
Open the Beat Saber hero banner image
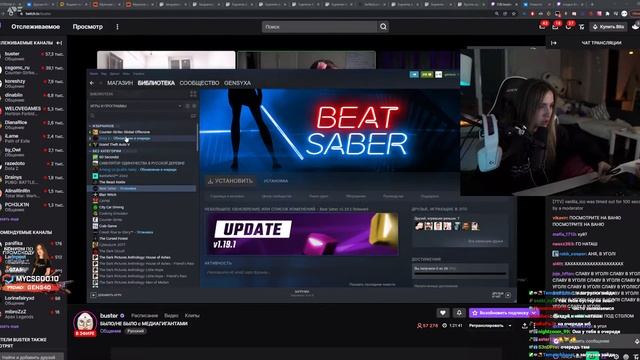coord(330,130)
